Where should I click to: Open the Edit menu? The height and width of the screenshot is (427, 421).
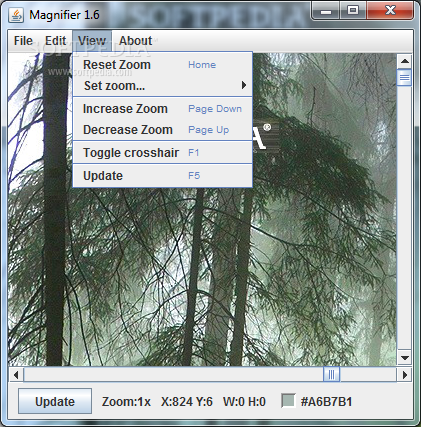pos(55,41)
